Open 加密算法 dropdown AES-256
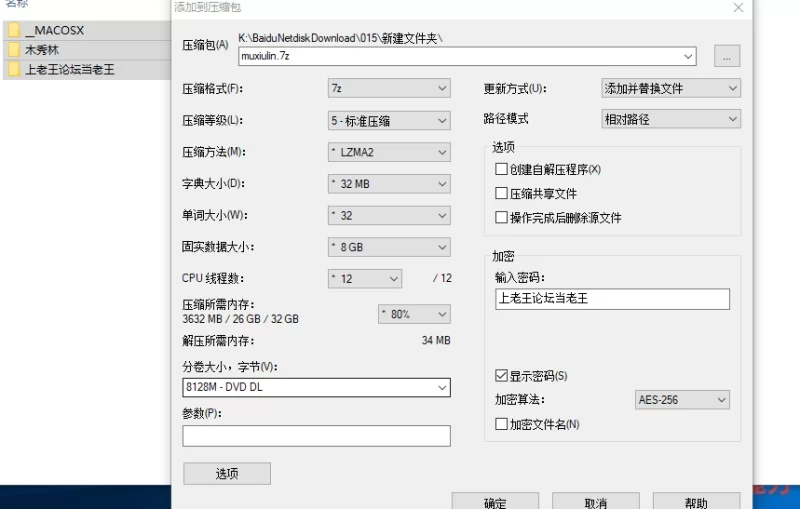Viewport: 800px width, 509px height. coord(682,400)
